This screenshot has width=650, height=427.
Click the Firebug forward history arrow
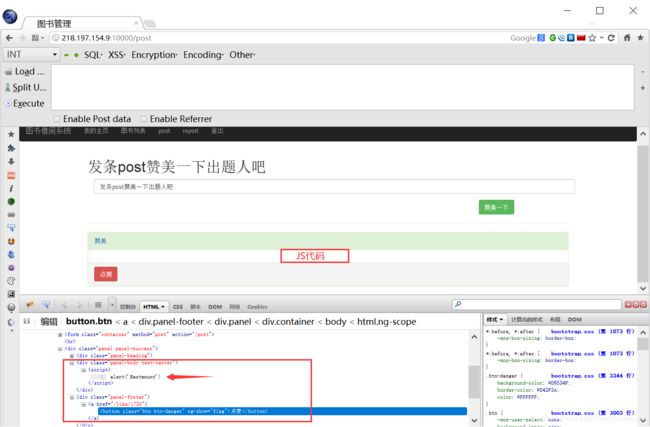pyautogui.click(x=80, y=306)
